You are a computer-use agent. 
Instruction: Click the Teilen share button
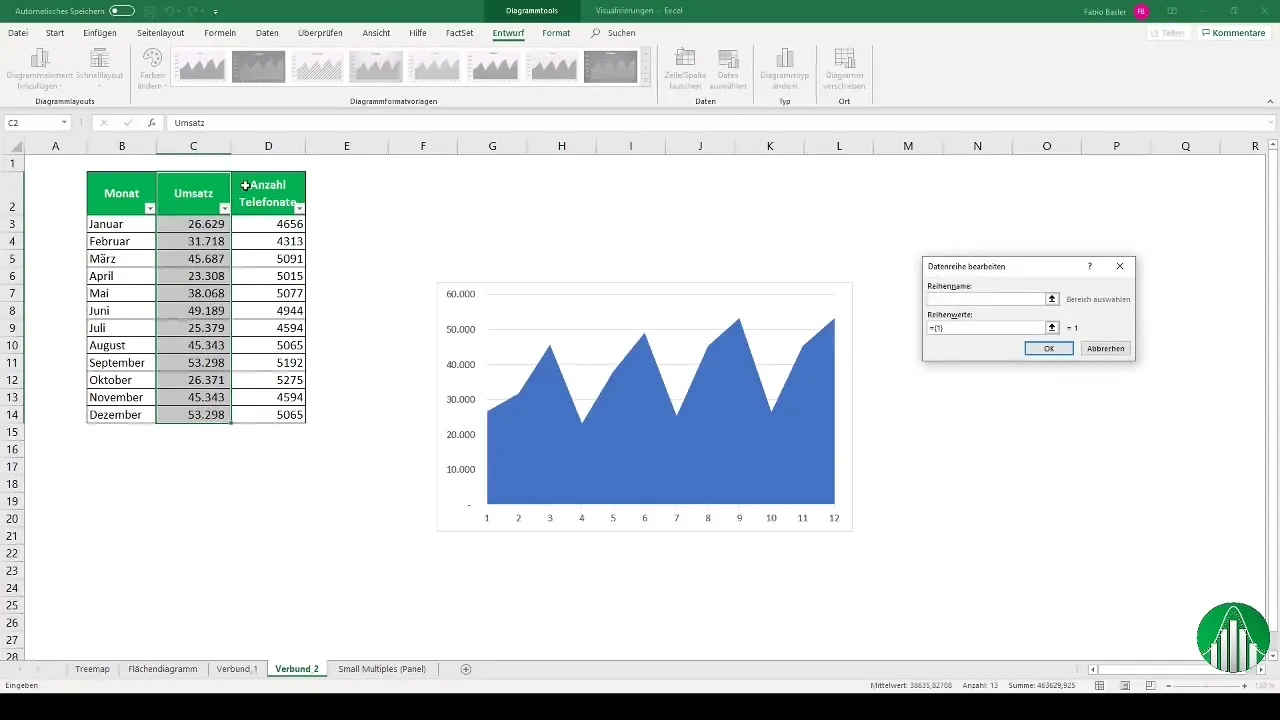pos(1168,33)
